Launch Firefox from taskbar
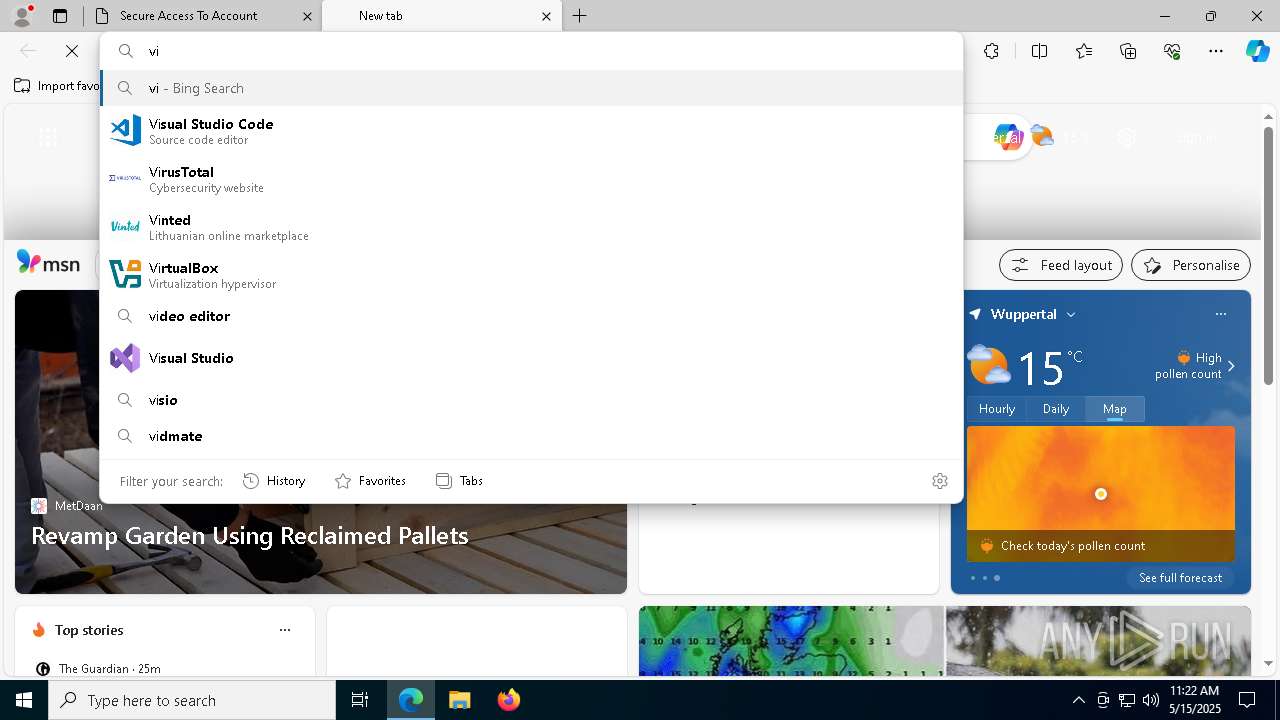Screen dimensions: 1280x720 (509, 700)
